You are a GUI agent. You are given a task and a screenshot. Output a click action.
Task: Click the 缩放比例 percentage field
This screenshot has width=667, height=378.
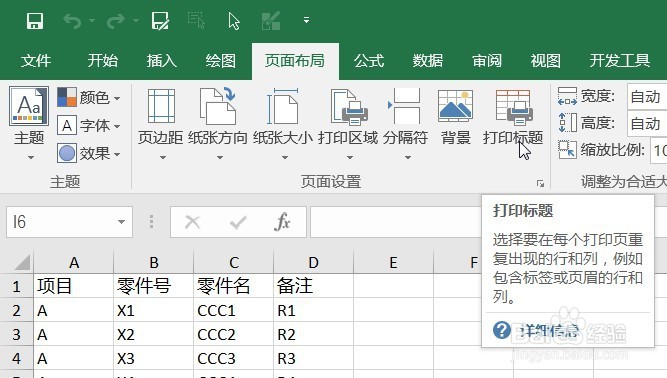[x=658, y=151]
